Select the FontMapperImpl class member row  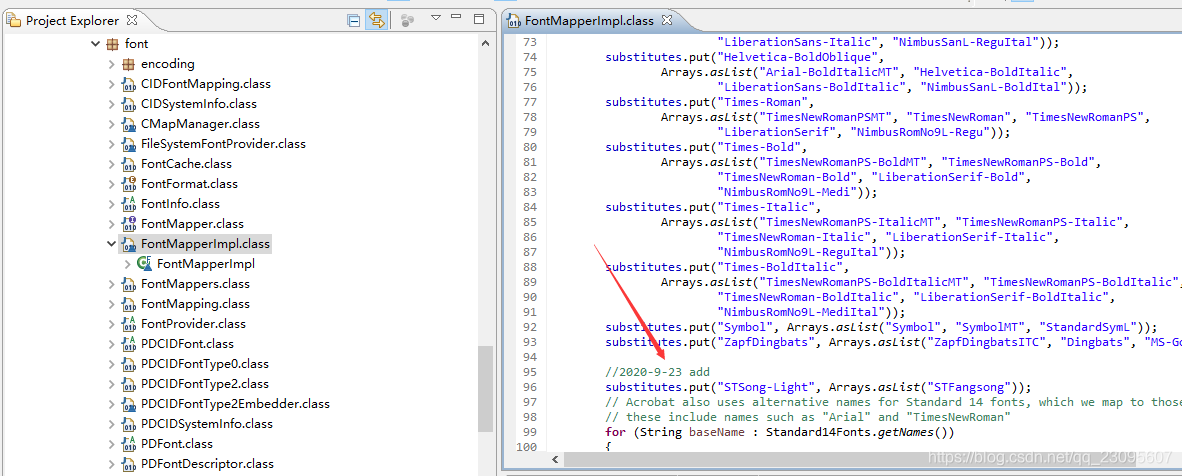[205, 264]
